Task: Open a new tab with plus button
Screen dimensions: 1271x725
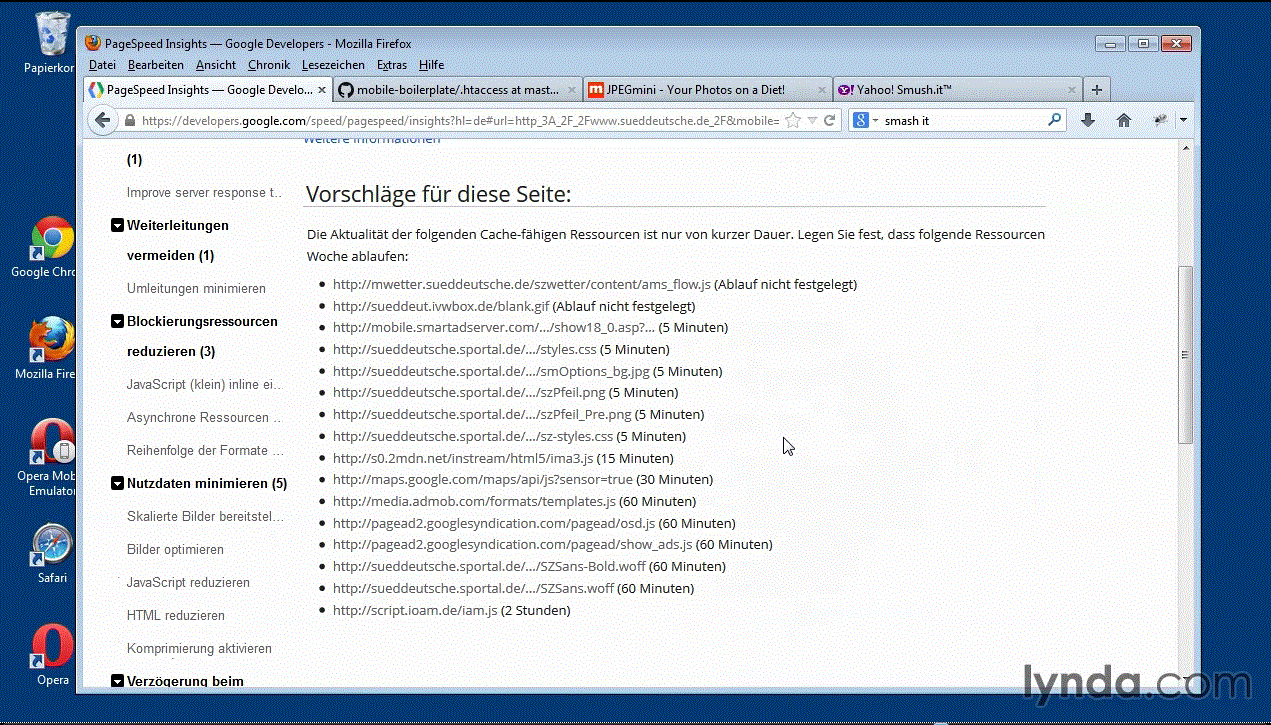Action: (x=1097, y=89)
